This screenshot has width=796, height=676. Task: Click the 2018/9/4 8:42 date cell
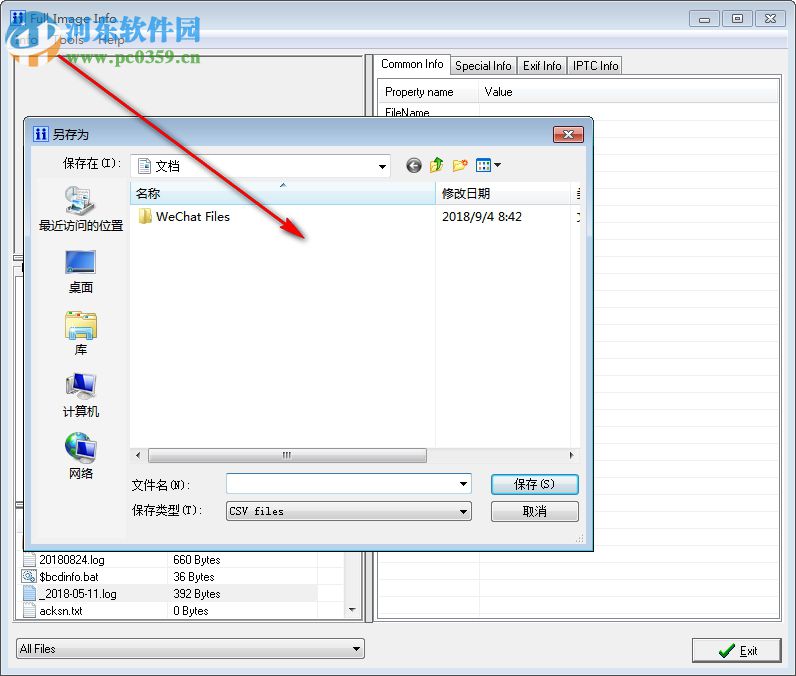pos(482,217)
